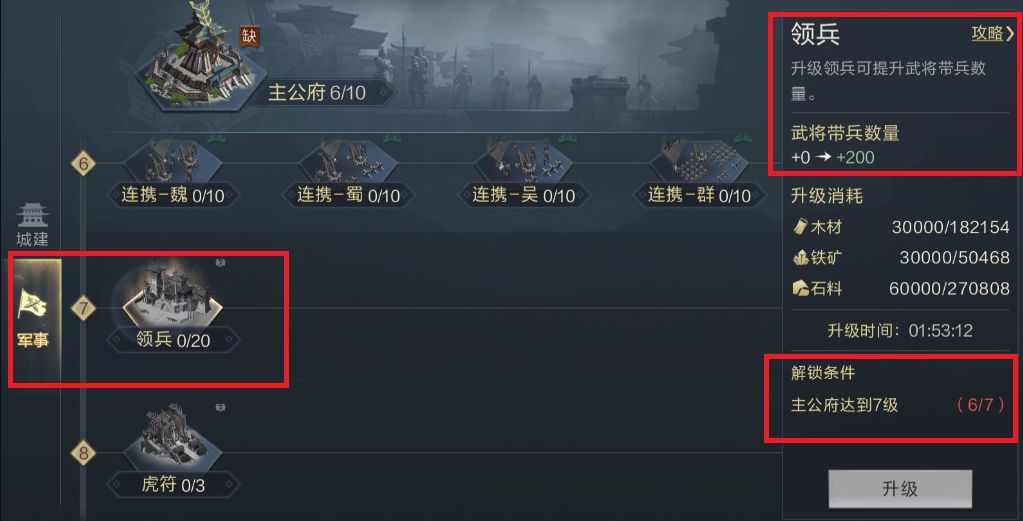Click the level 6 tier marker

(x=83, y=164)
